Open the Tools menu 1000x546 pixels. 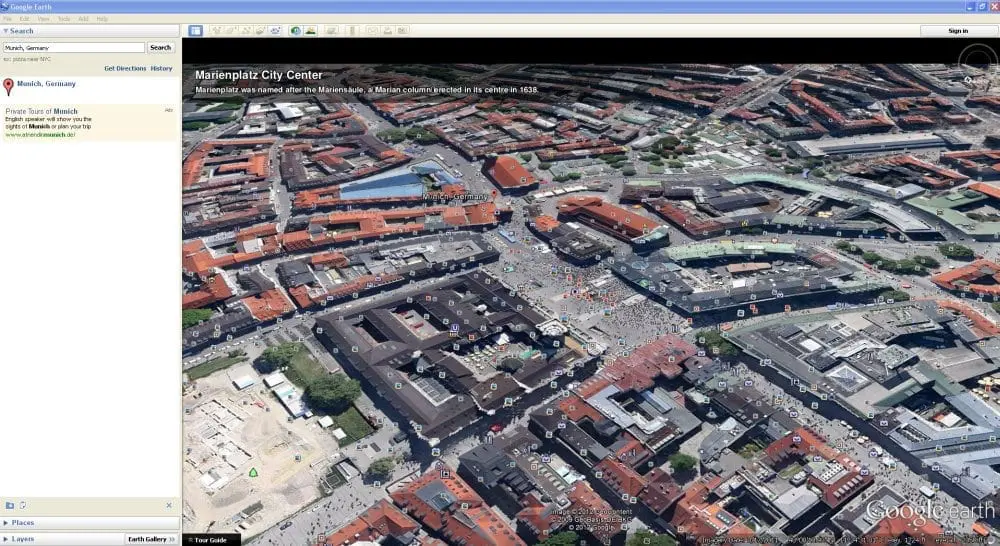click(x=64, y=19)
